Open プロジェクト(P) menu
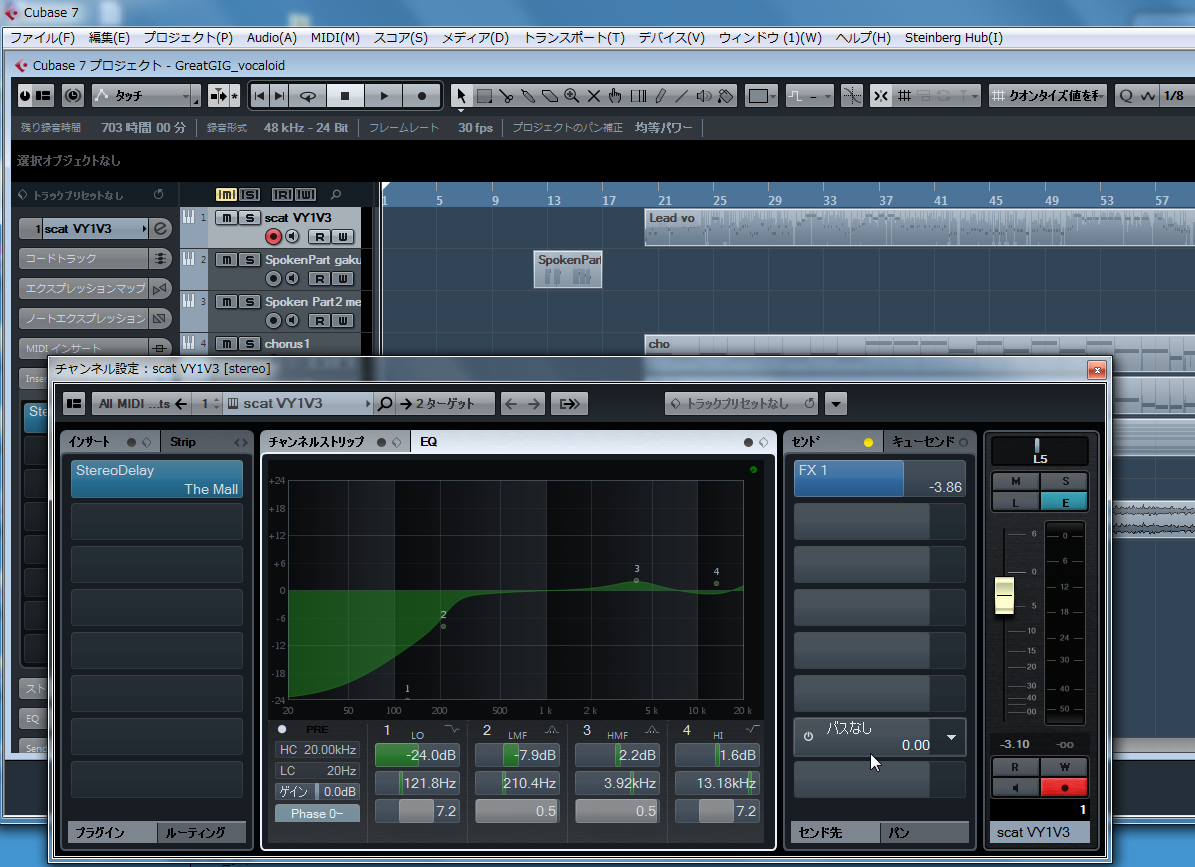The height and width of the screenshot is (867, 1195). [x=188, y=37]
